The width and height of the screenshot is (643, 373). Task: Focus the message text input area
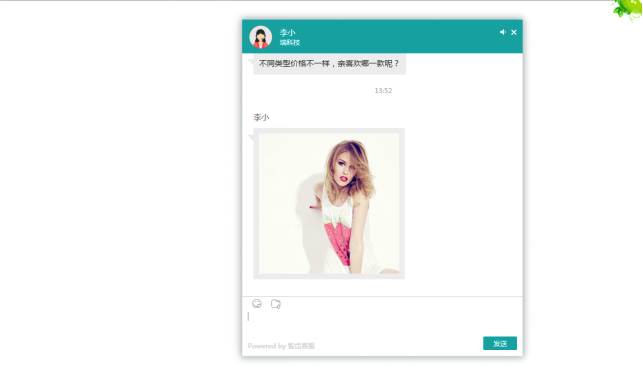click(382, 323)
